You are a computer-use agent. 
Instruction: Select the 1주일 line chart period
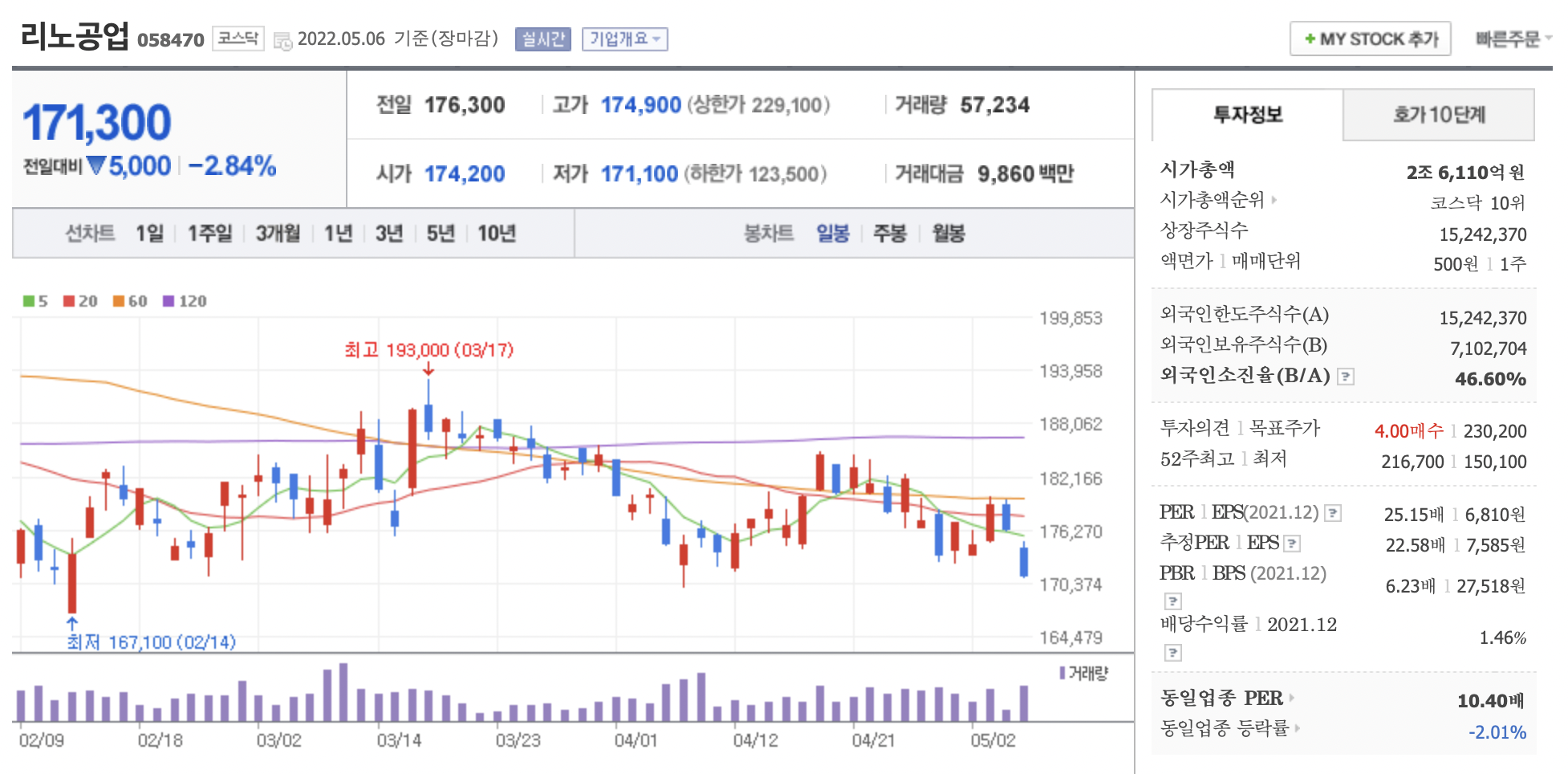(x=209, y=234)
